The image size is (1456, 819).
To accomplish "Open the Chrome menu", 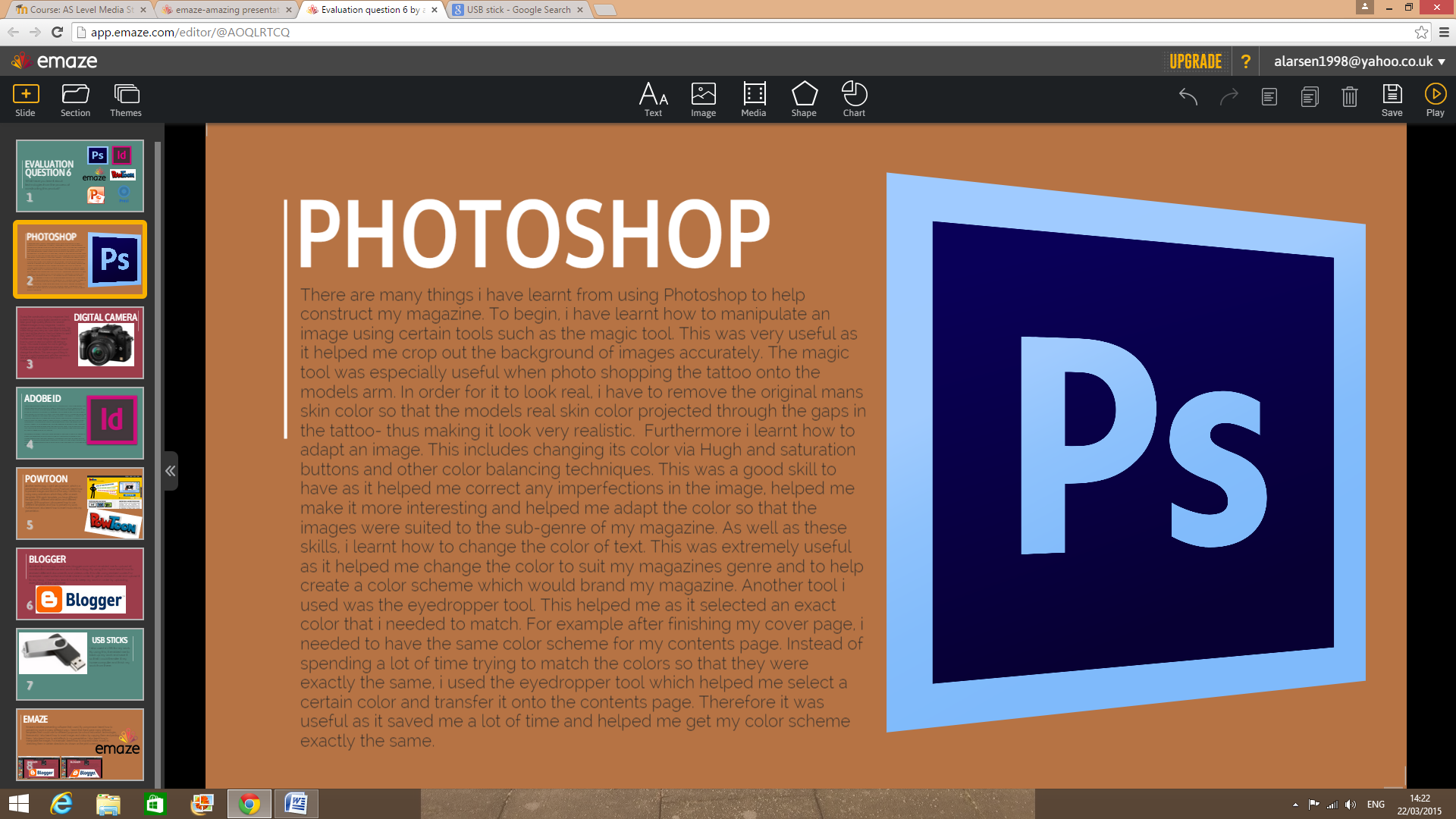I will click(1444, 32).
